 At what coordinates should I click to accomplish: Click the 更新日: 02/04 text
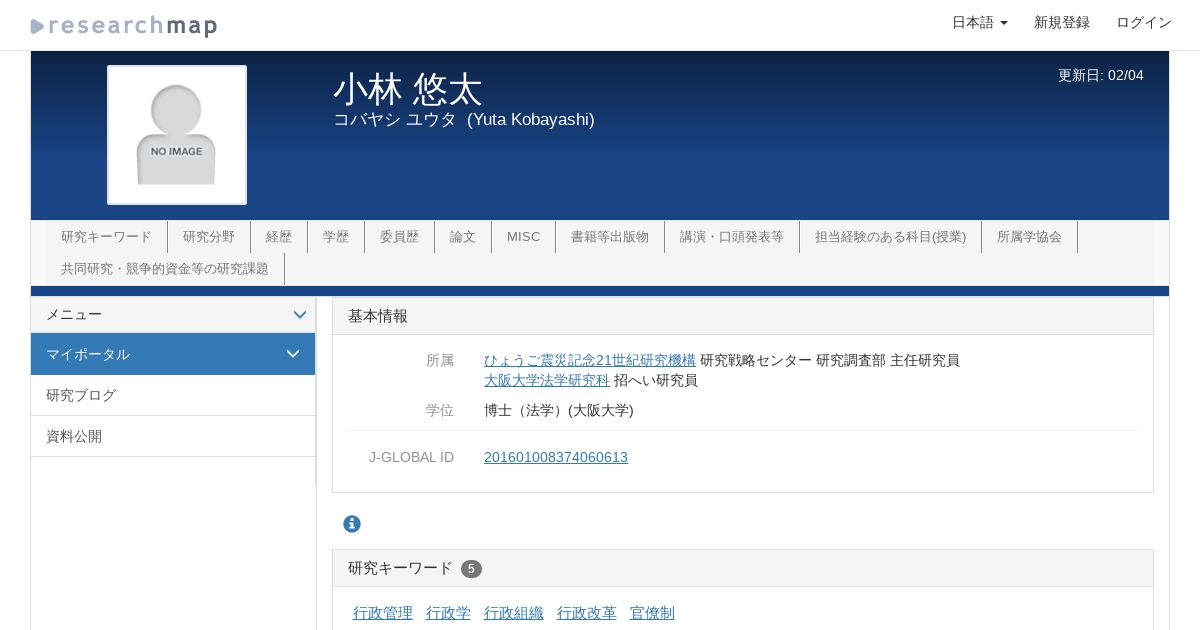1101,75
